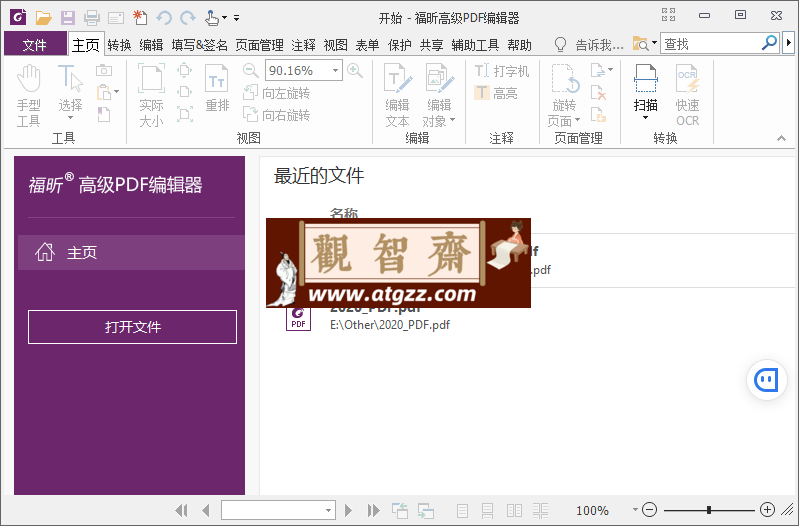Click the plus zoom in button in status bar
Viewport: 799px width, 526px height.
767,510
